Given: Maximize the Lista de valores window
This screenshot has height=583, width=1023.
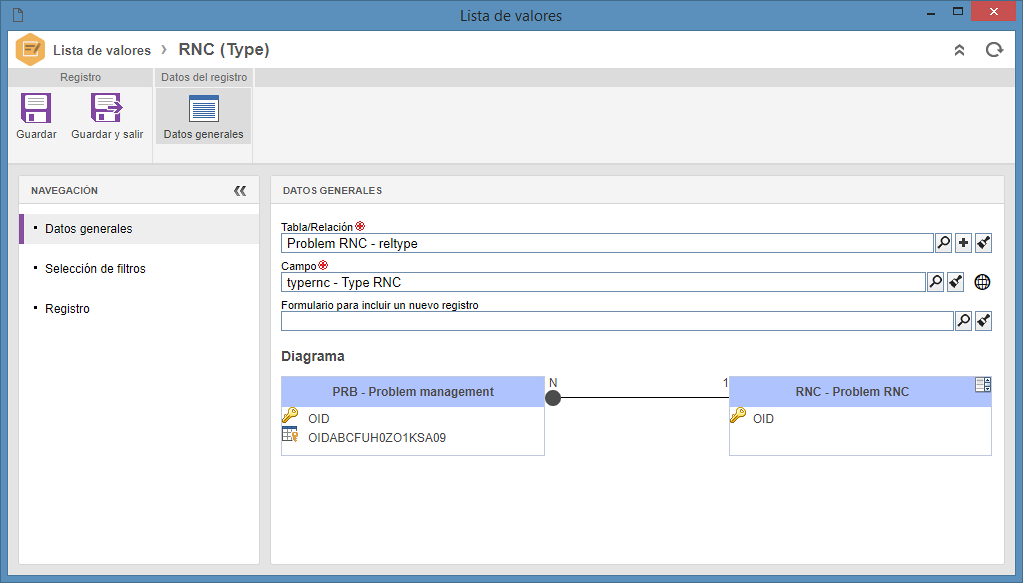Looking at the screenshot, I should [x=958, y=12].
